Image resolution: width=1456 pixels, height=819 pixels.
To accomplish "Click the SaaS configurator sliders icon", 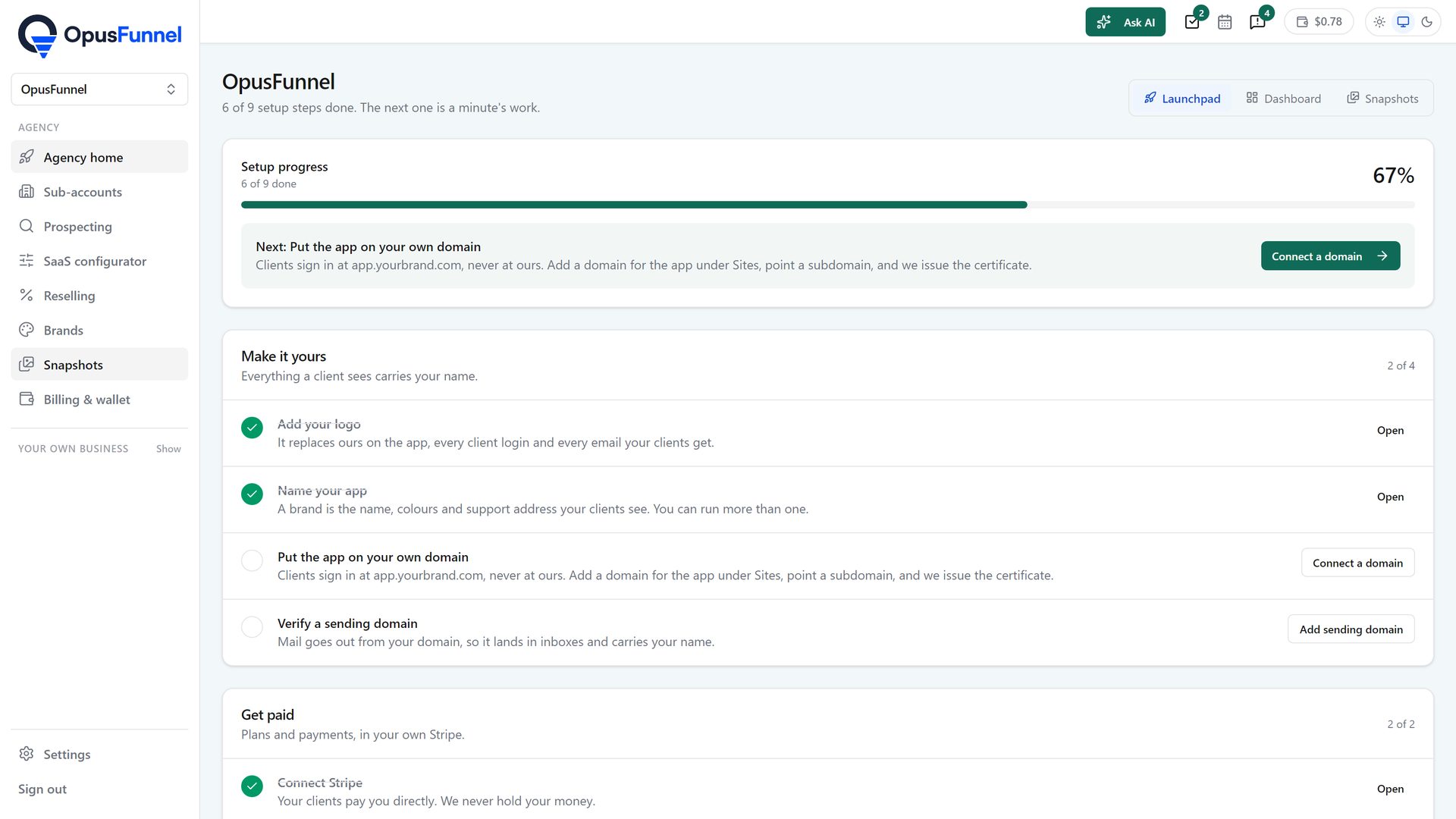I will coord(27,261).
